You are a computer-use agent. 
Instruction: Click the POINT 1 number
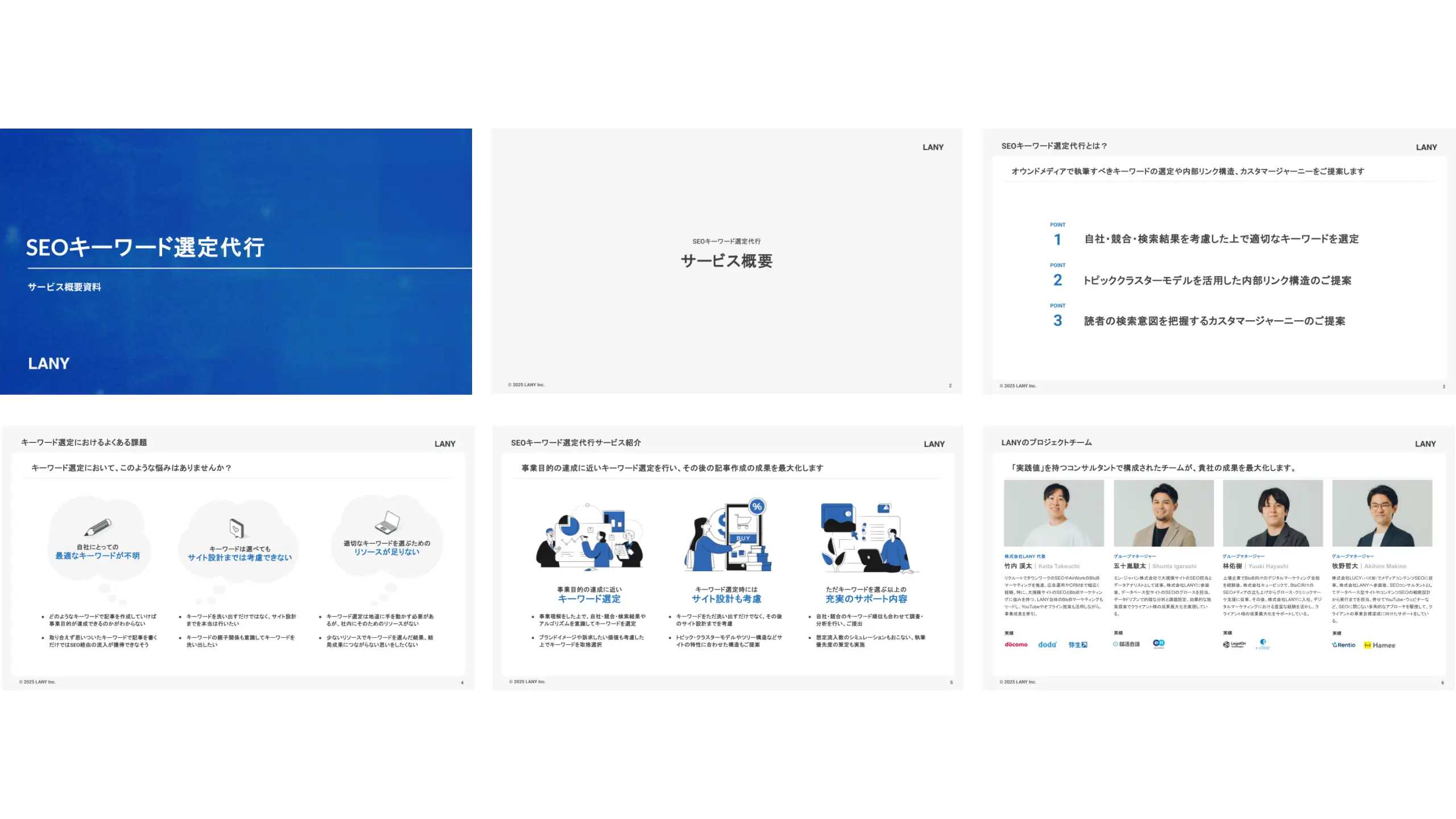1057,239
